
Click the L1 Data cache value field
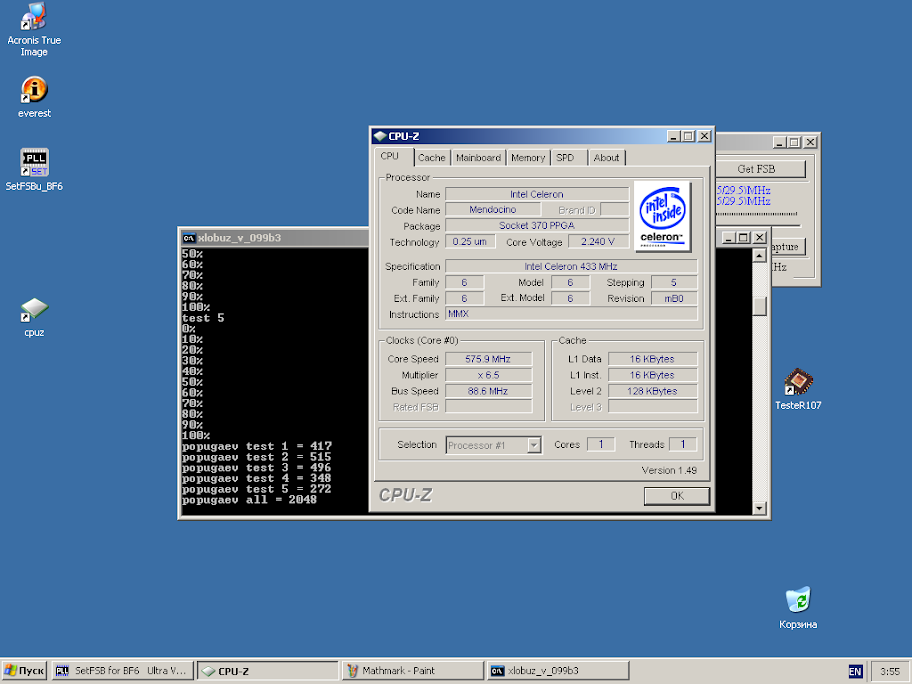652,359
